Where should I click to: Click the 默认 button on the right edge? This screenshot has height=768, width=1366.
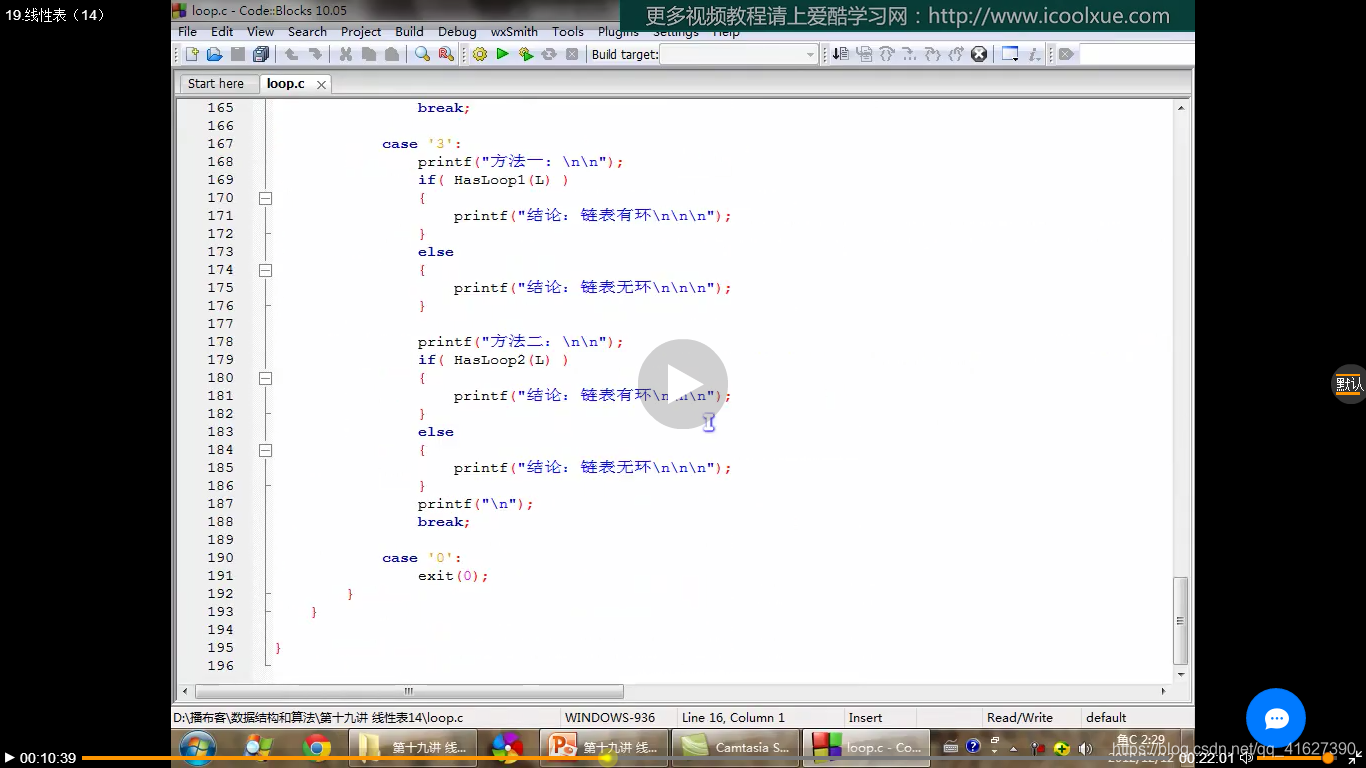pyautogui.click(x=1350, y=384)
